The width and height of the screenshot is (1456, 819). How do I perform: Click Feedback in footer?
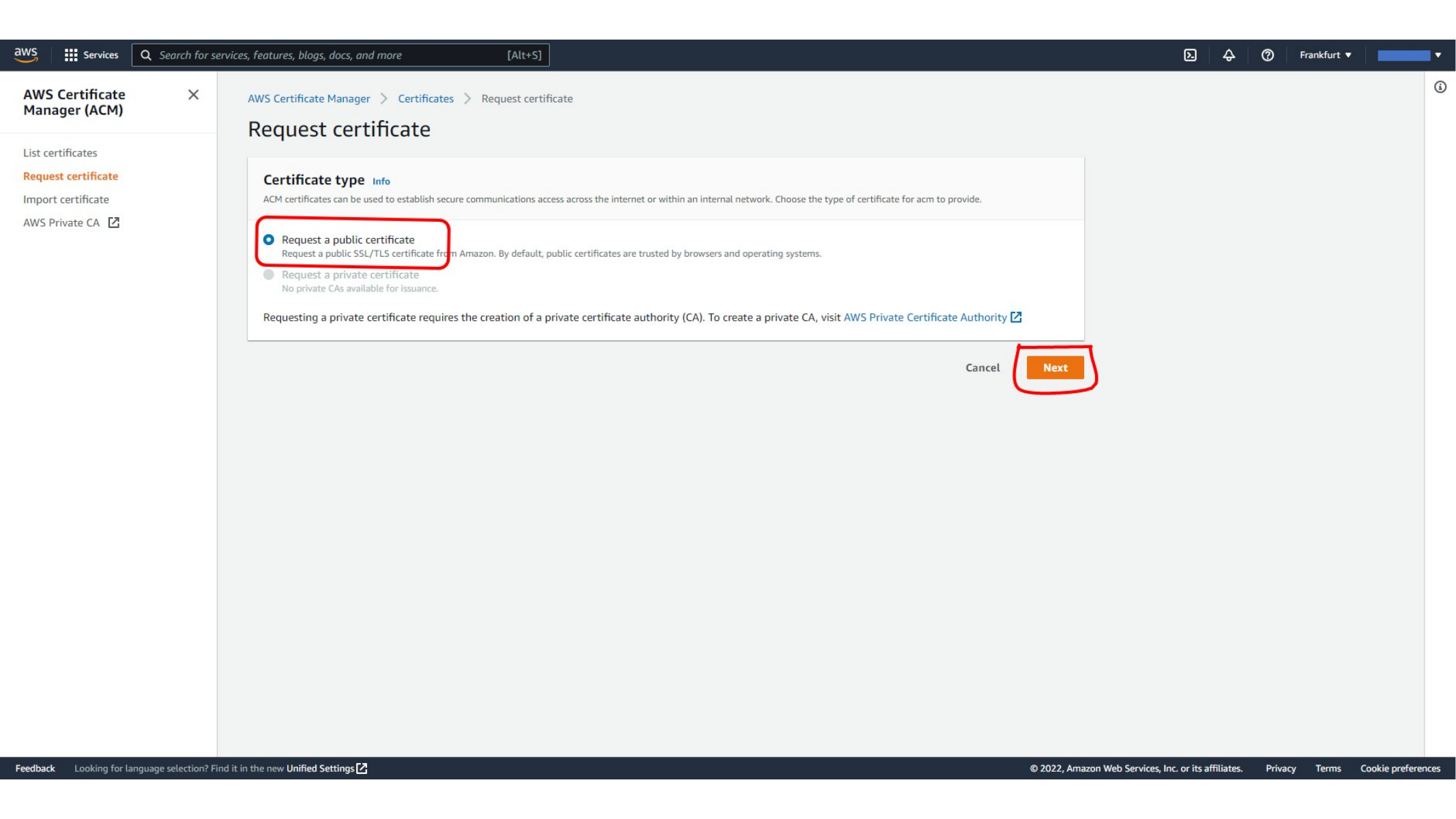[x=35, y=768]
